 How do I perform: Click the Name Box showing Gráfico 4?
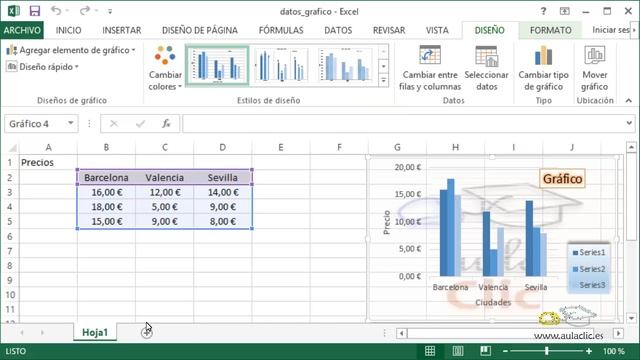pos(36,124)
